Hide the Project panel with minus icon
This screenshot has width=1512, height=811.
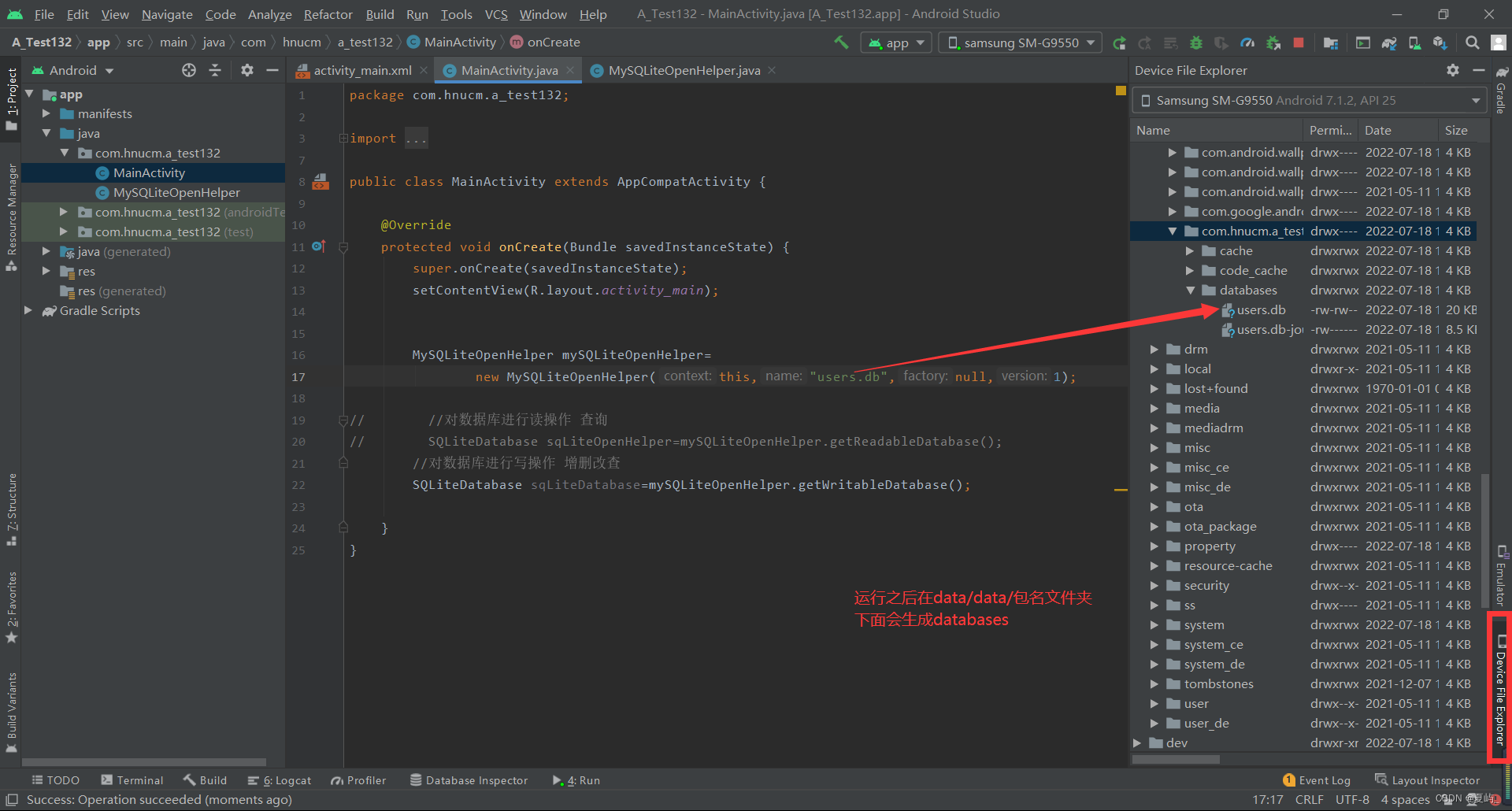272,70
